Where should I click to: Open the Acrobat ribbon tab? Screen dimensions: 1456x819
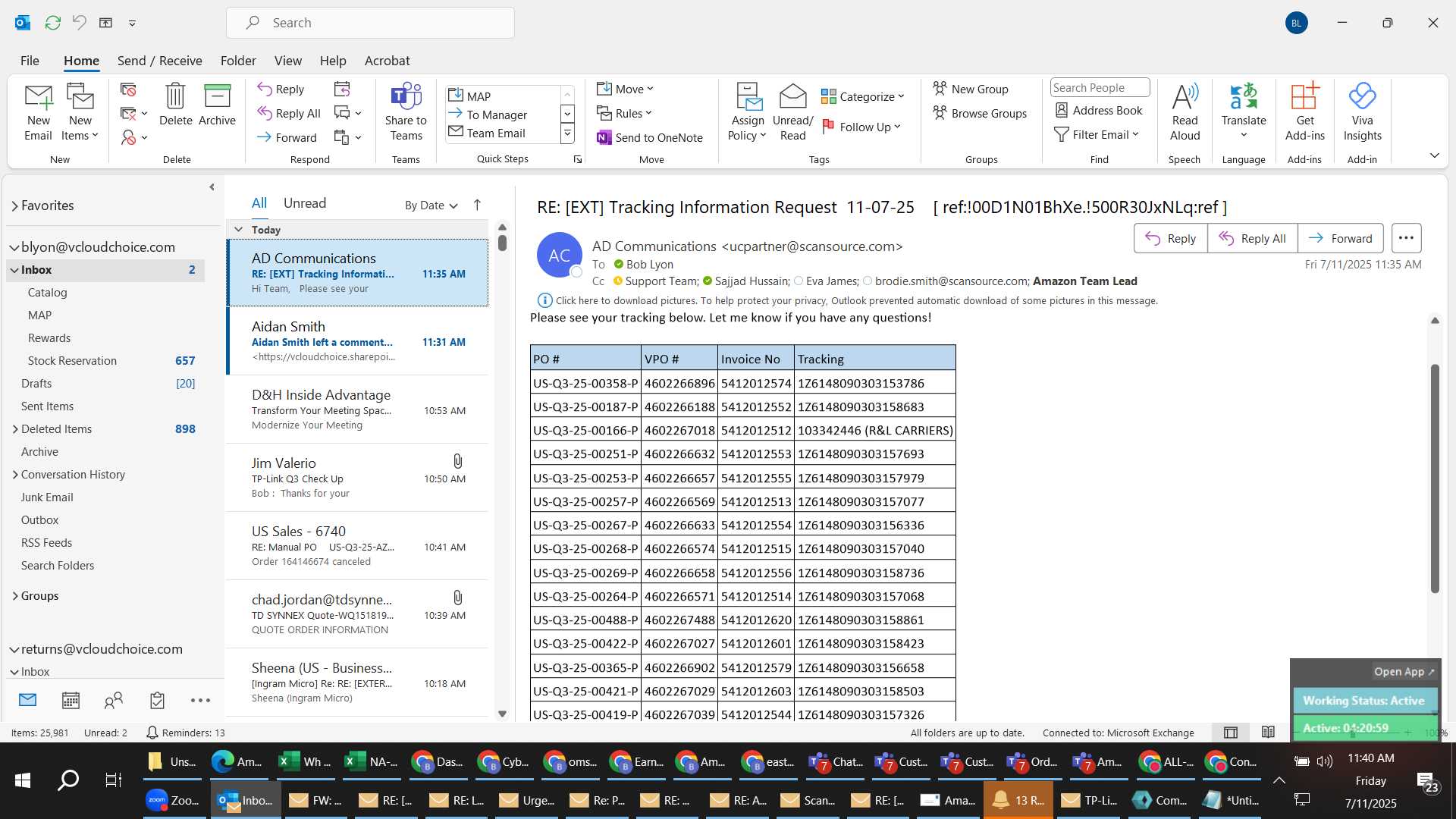(387, 61)
